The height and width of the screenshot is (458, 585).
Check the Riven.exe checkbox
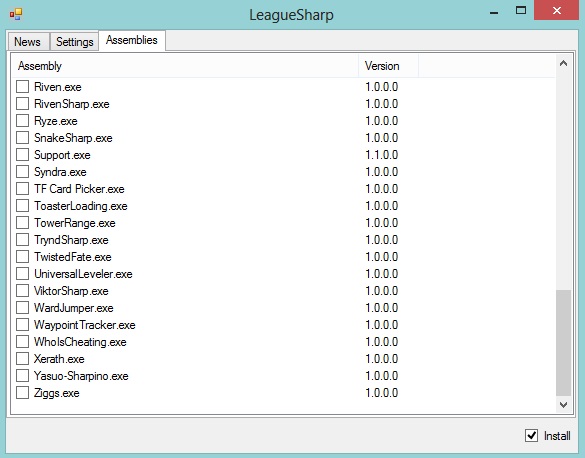tap(22, 87)
